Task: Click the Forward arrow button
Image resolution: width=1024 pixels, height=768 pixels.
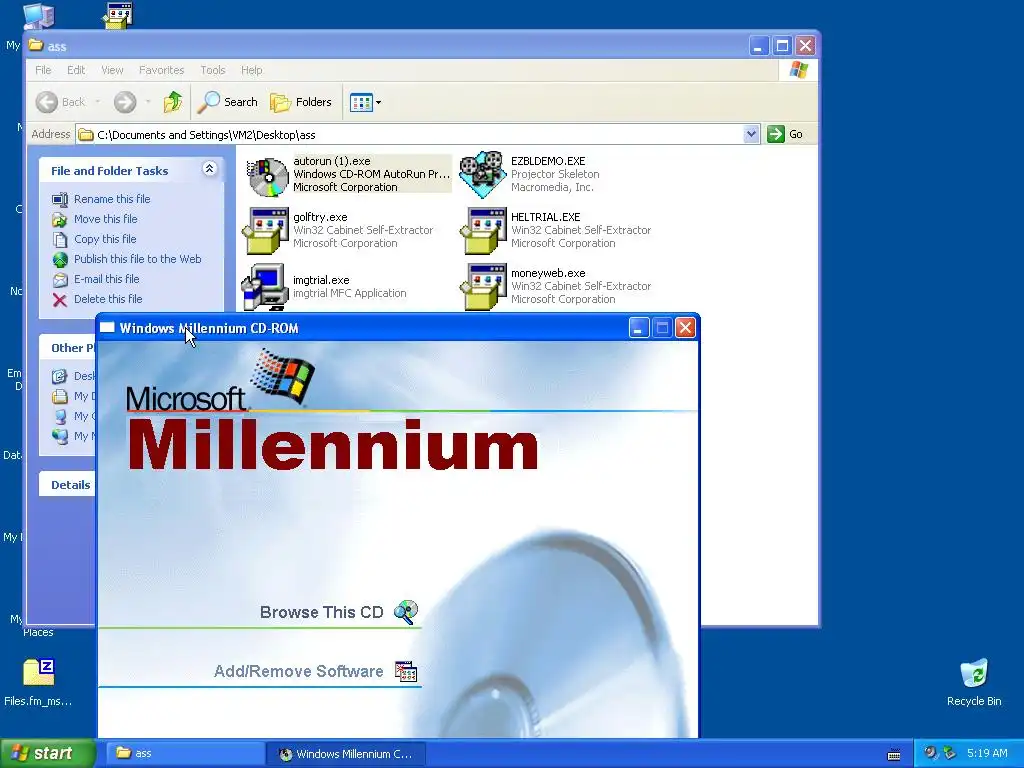Action: (x=125, y=102)
